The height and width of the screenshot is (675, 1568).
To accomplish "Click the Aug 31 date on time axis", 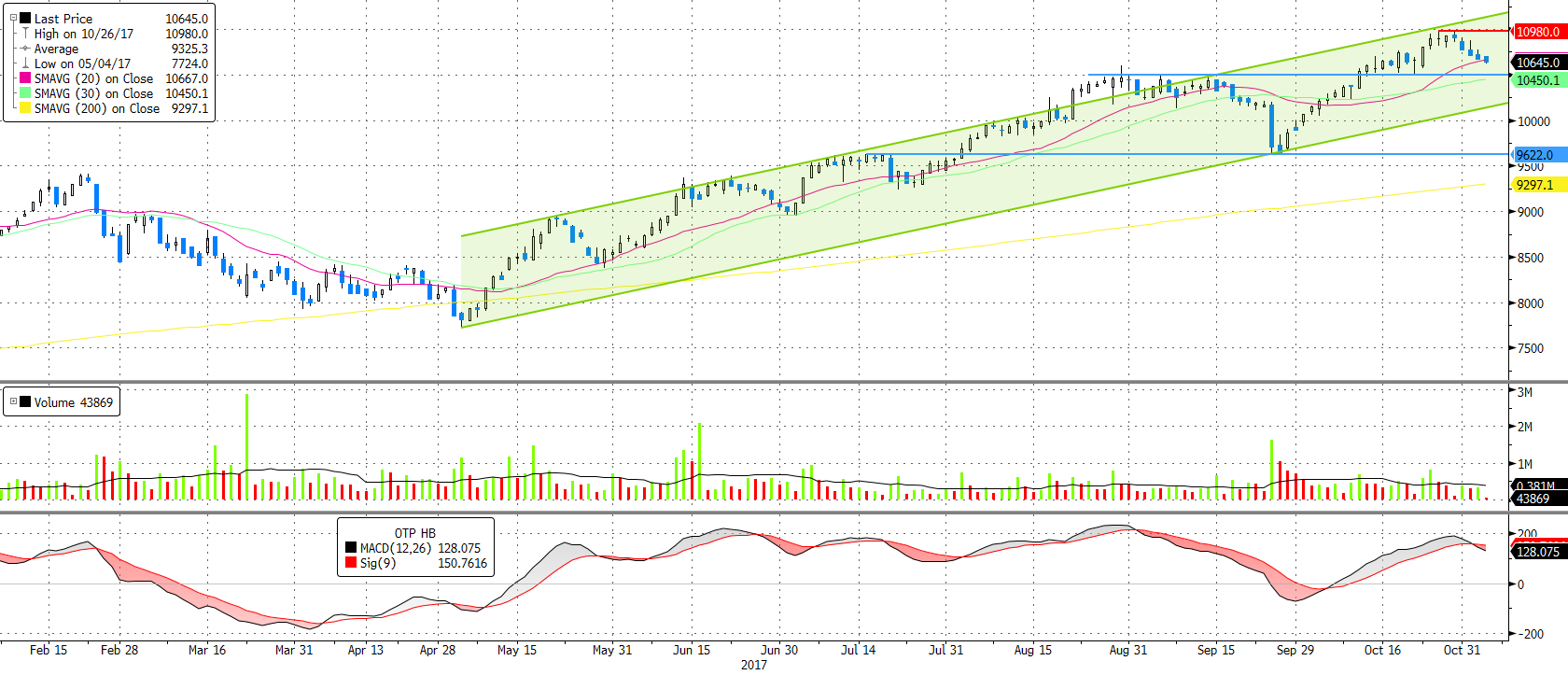I will [1127, 650].
